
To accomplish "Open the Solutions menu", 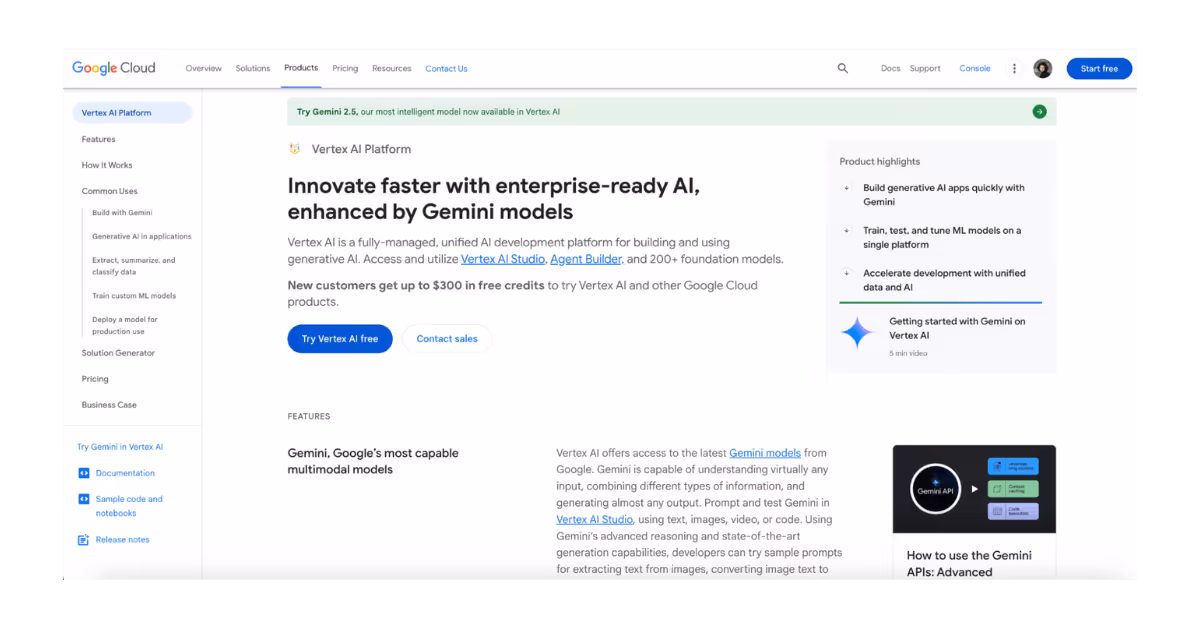I will [253, 68].
